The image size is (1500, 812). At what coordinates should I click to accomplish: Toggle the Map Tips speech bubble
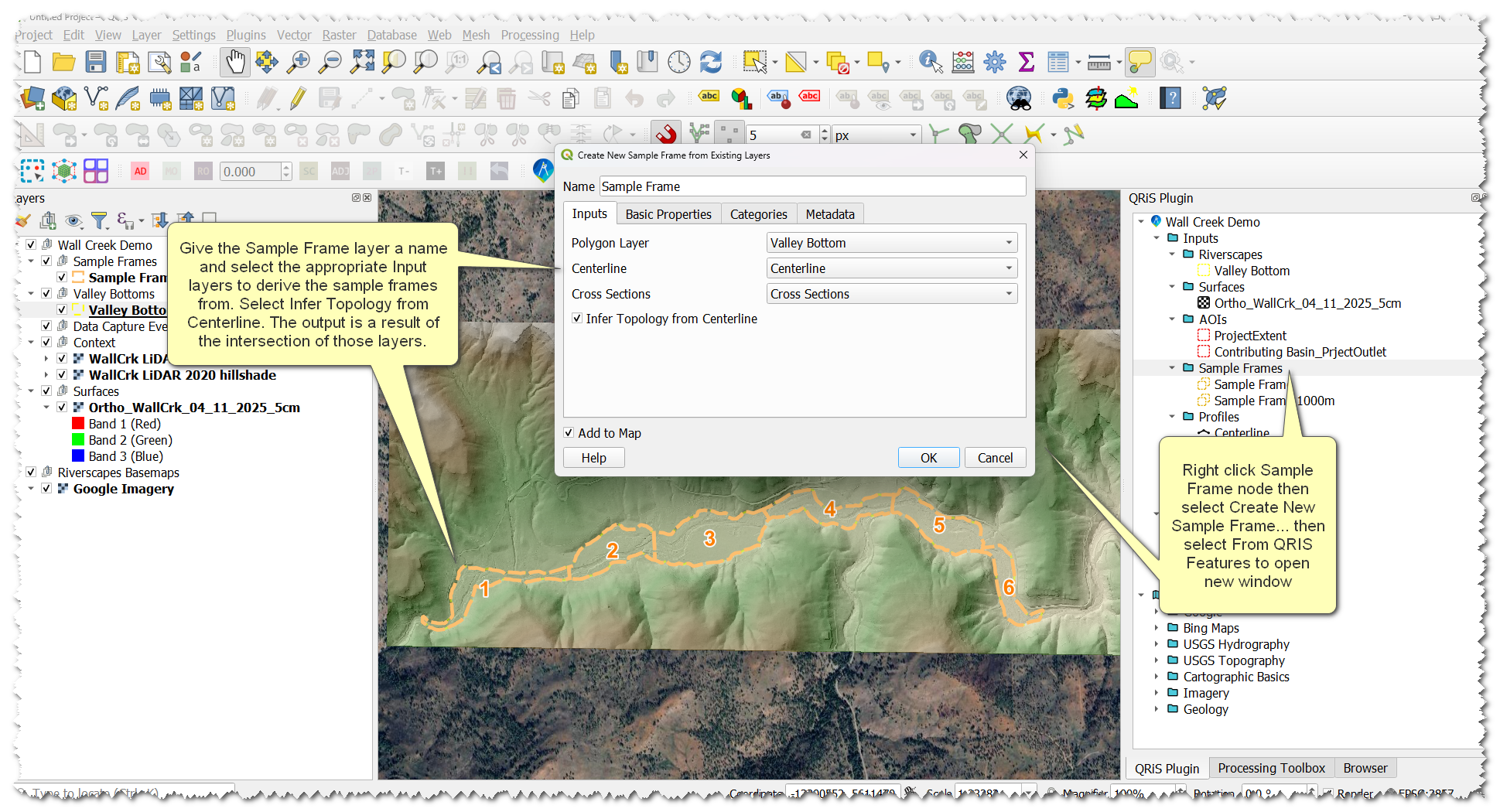(1140, 62)
